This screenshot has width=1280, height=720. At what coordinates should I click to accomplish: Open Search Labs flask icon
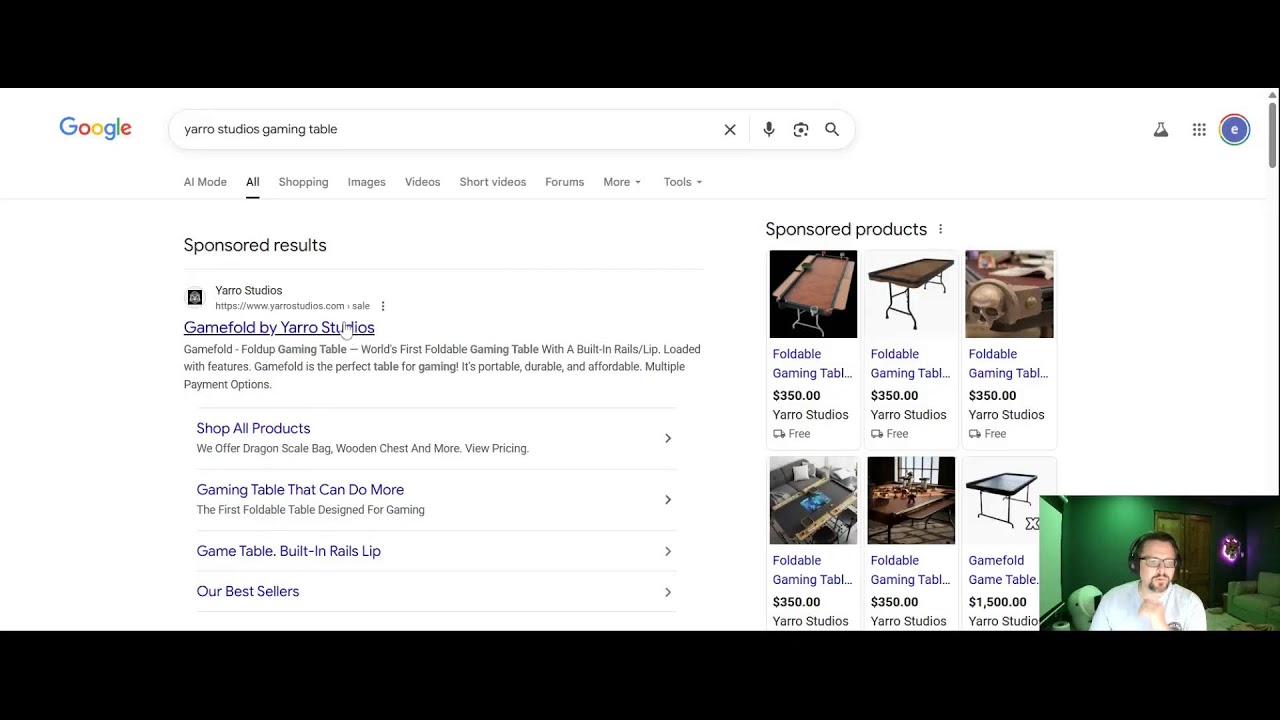tap(1161, 130)
